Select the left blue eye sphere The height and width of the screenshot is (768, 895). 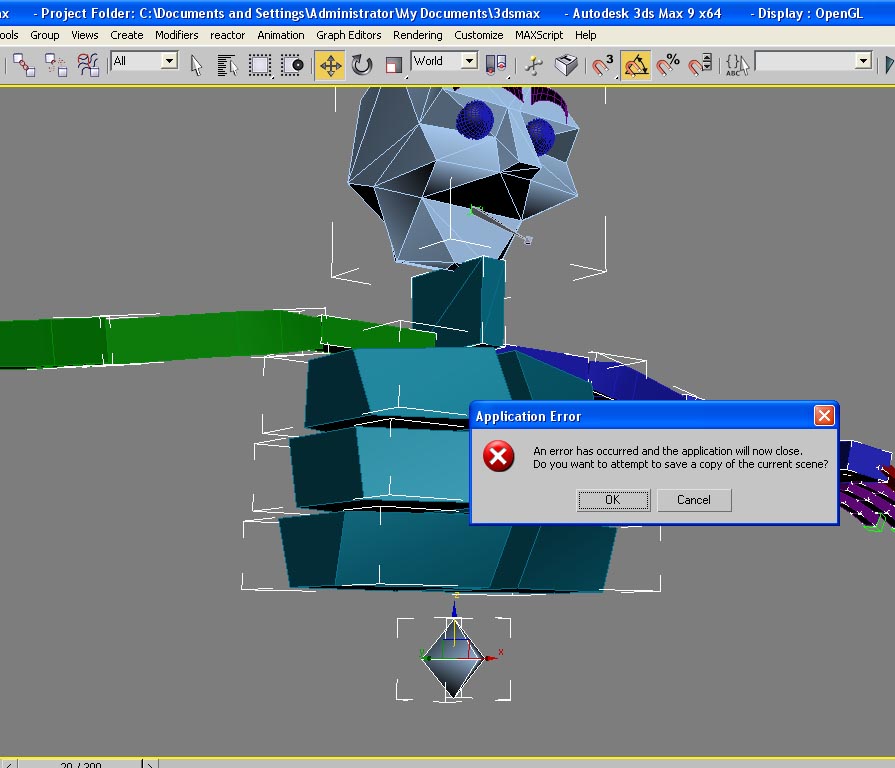[x=475, y=120]
